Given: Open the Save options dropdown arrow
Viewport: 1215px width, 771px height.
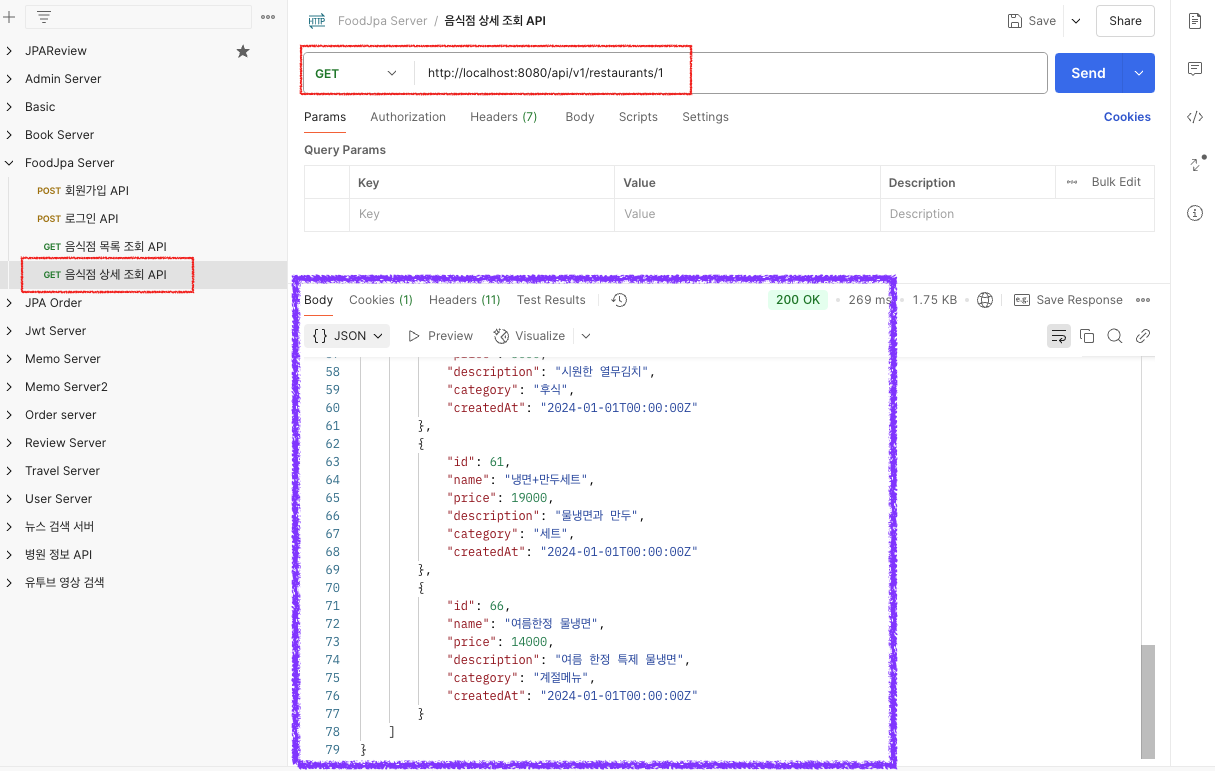Looking at the screenshot, I should (x=1076, y=21).
